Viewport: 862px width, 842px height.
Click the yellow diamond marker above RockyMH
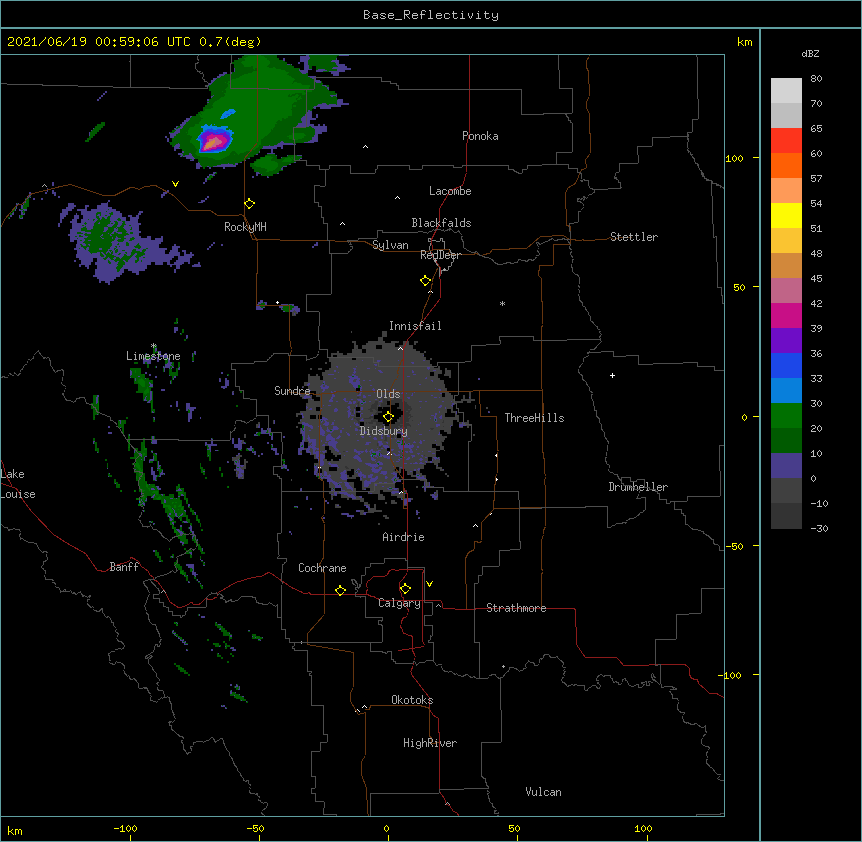(x=249, y=204)
